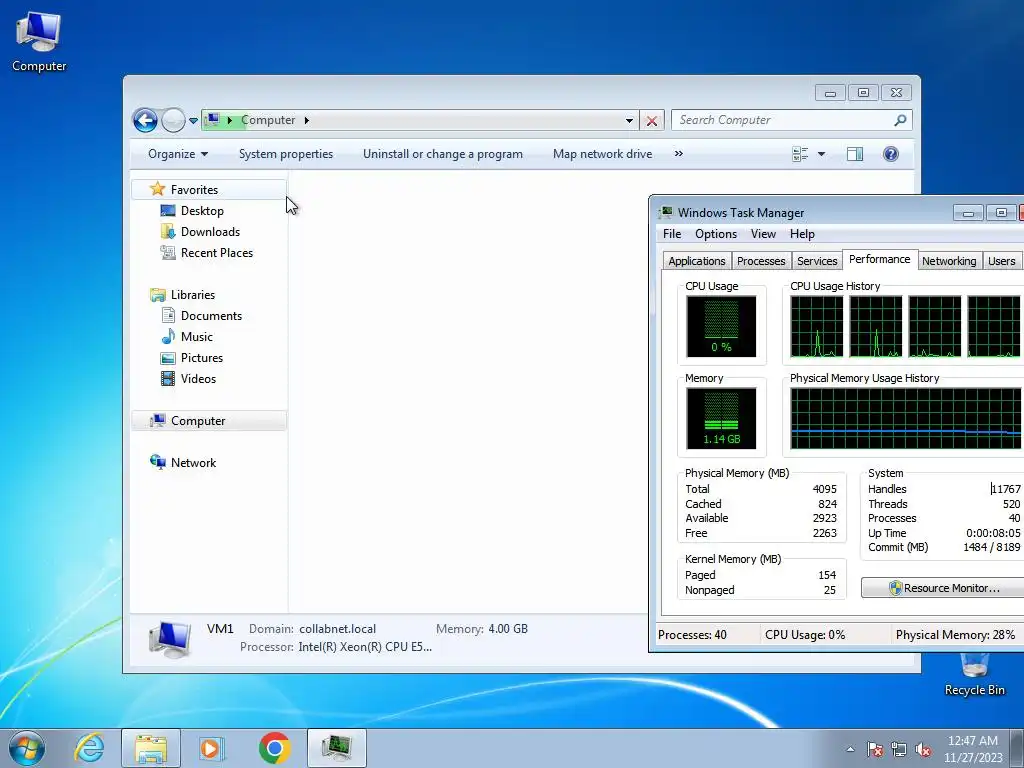Switch to the Processes tab
1024x768 pixels.
point(761,261)
